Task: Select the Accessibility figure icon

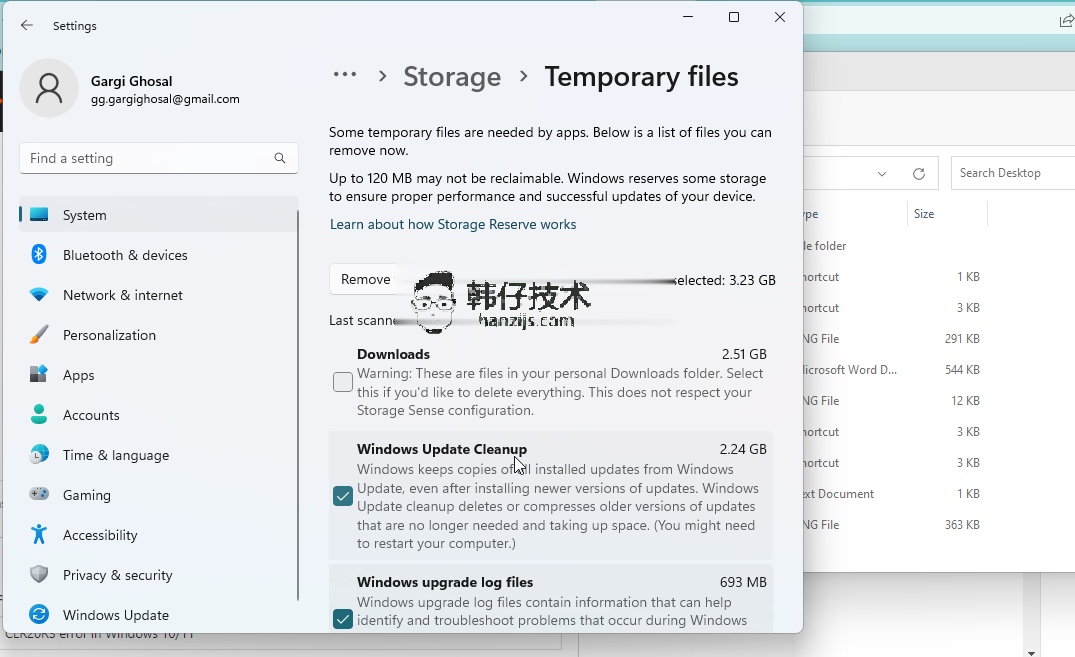Action: click(x=39, y=534)
